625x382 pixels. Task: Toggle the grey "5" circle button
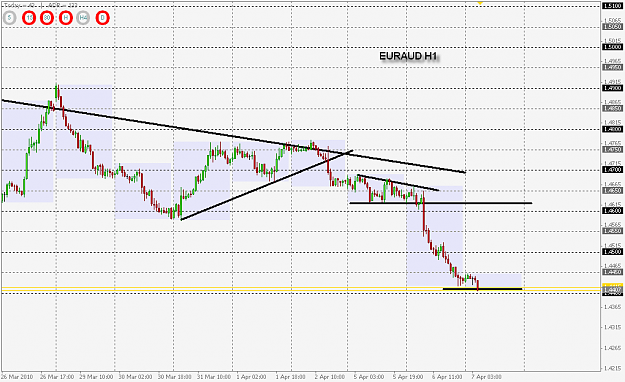[x=9, y=18]
